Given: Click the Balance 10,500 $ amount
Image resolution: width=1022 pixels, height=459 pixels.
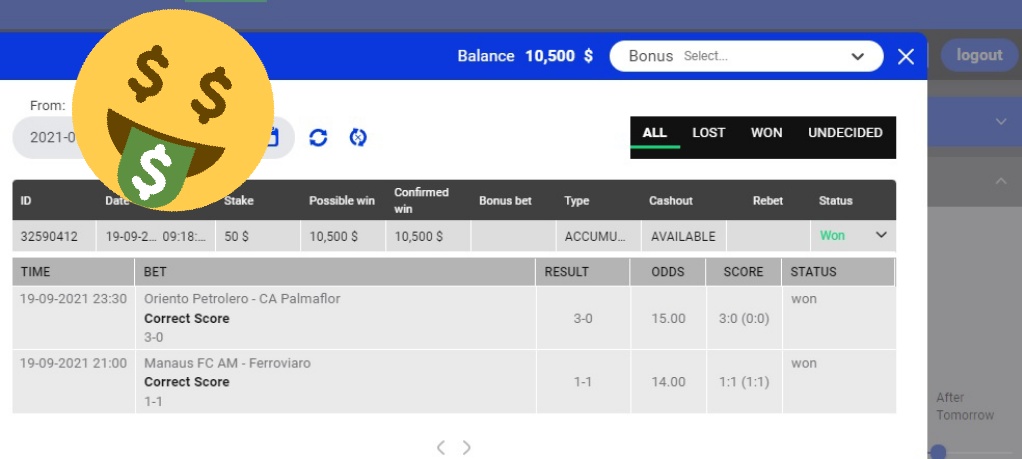Looking at the screenshot, I should [559, 56].
